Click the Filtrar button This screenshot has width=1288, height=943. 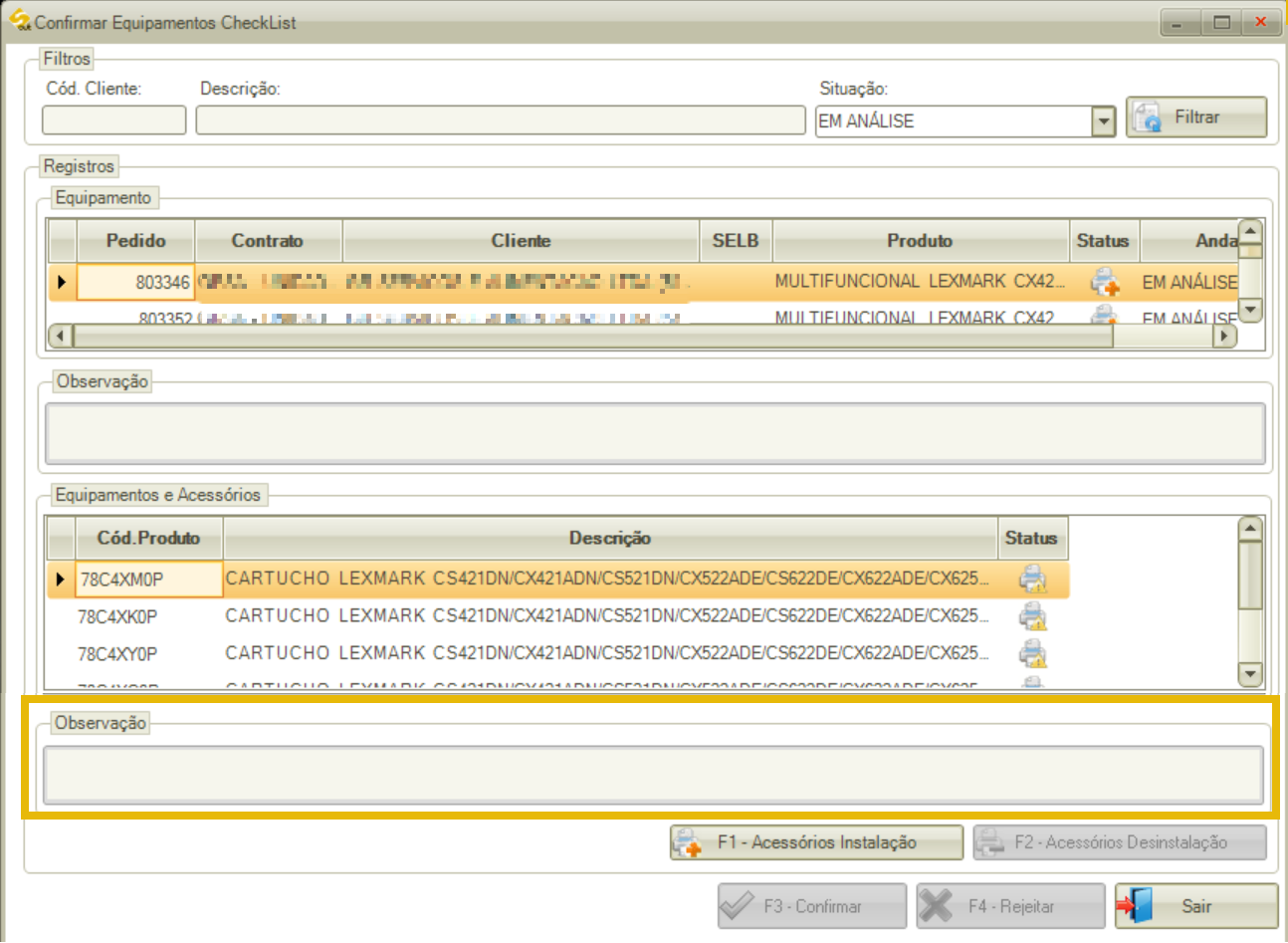click(1196, 118)
